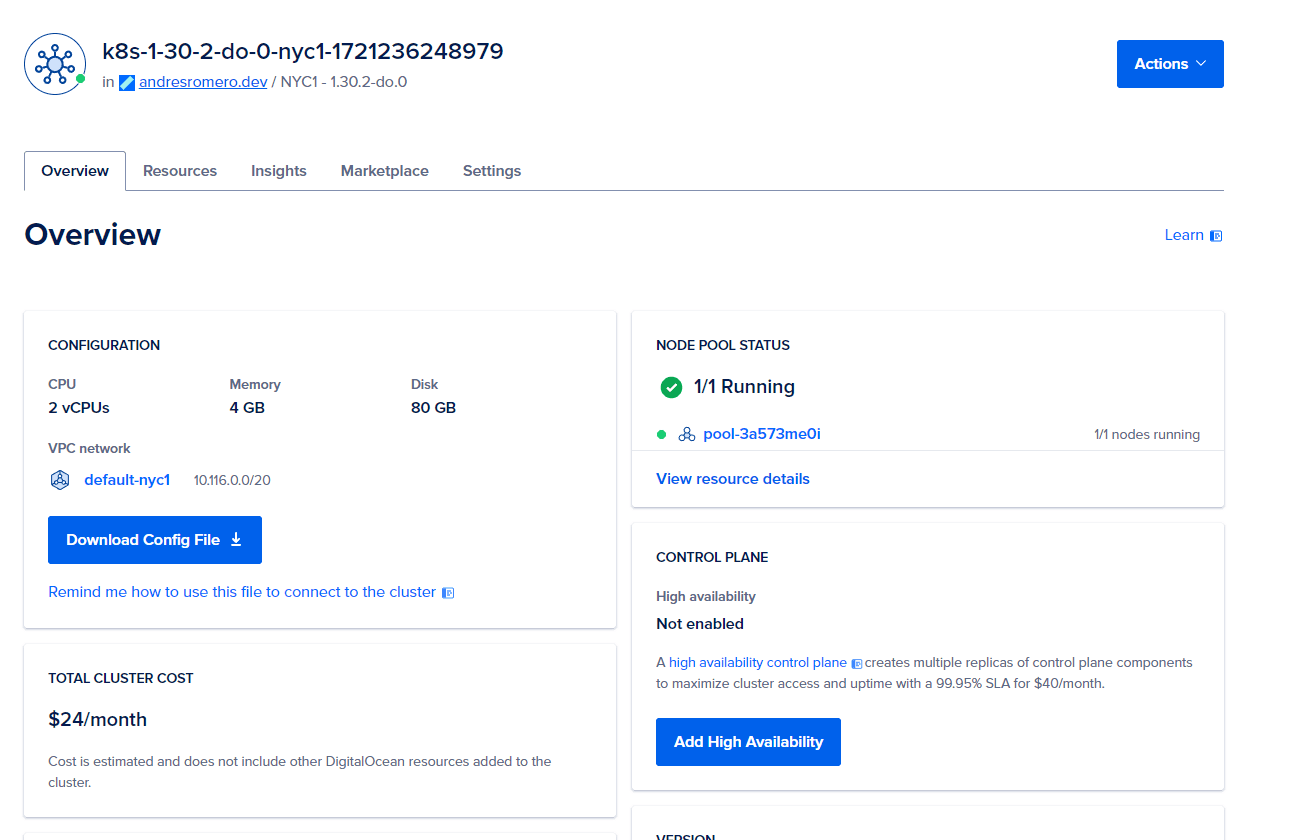Click the docs icon after 'connect to the cluster'
The image size is (1305, 840).
[x=448, y=593]
